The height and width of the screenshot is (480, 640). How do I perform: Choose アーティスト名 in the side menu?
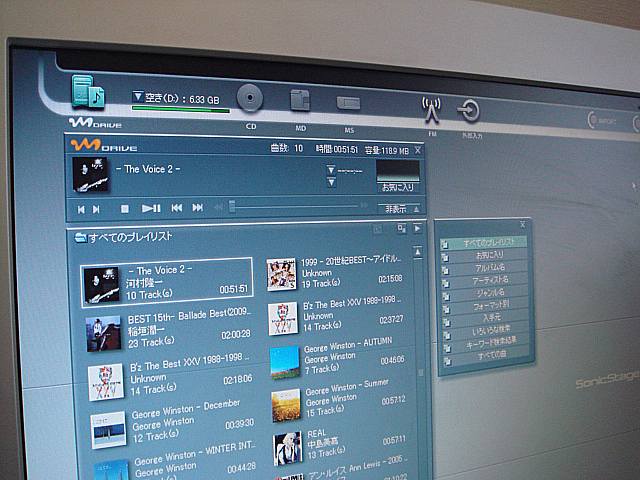(x=485, y=280)
